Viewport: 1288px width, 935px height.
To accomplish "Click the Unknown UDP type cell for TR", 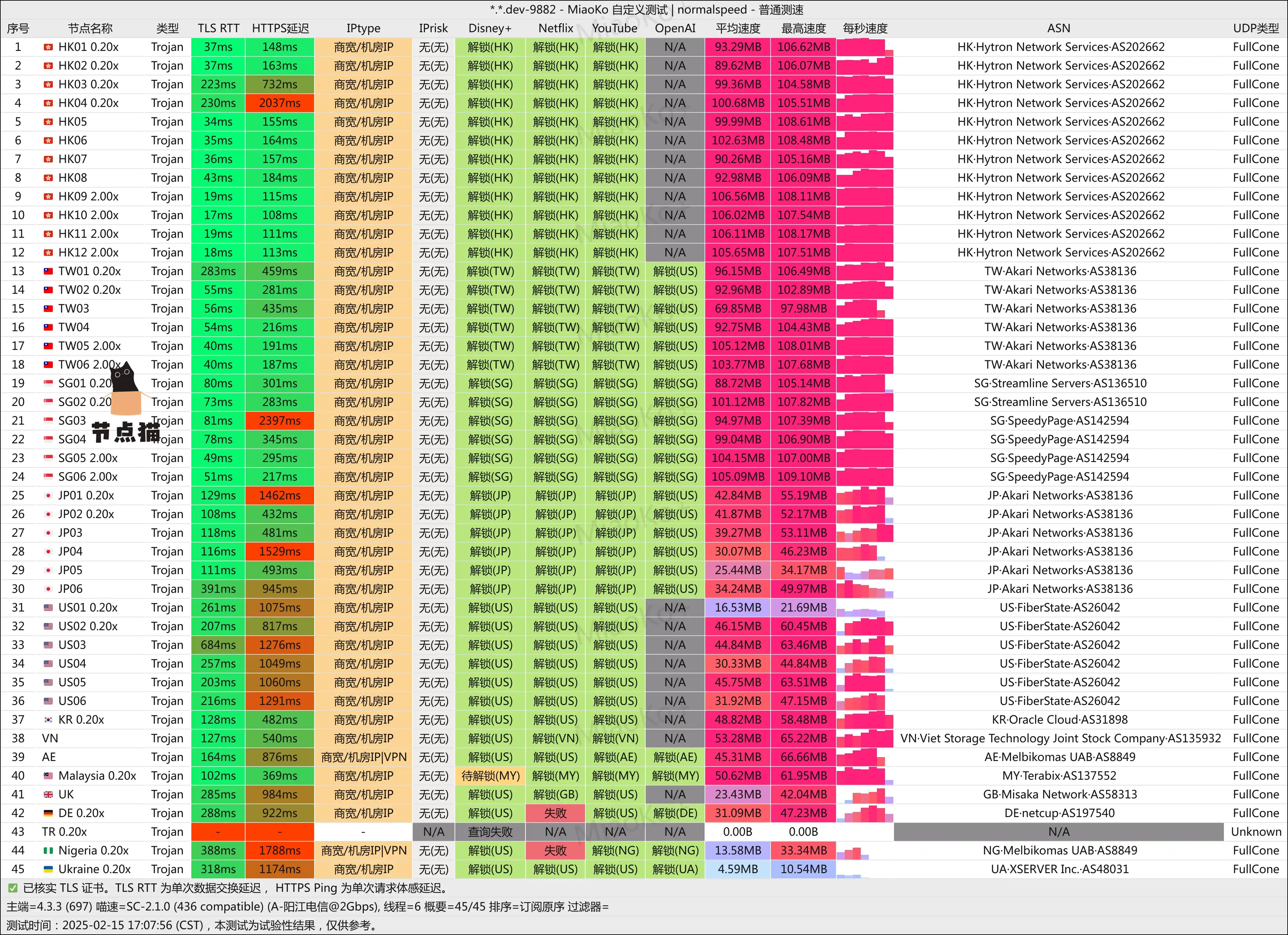I will 1256,832.
